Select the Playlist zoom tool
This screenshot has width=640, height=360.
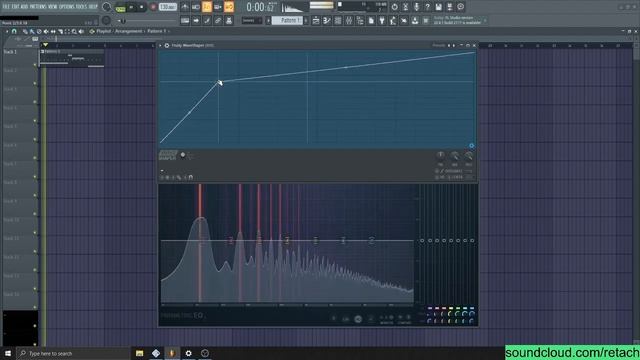pyautogui.click(x=74, y=31)
